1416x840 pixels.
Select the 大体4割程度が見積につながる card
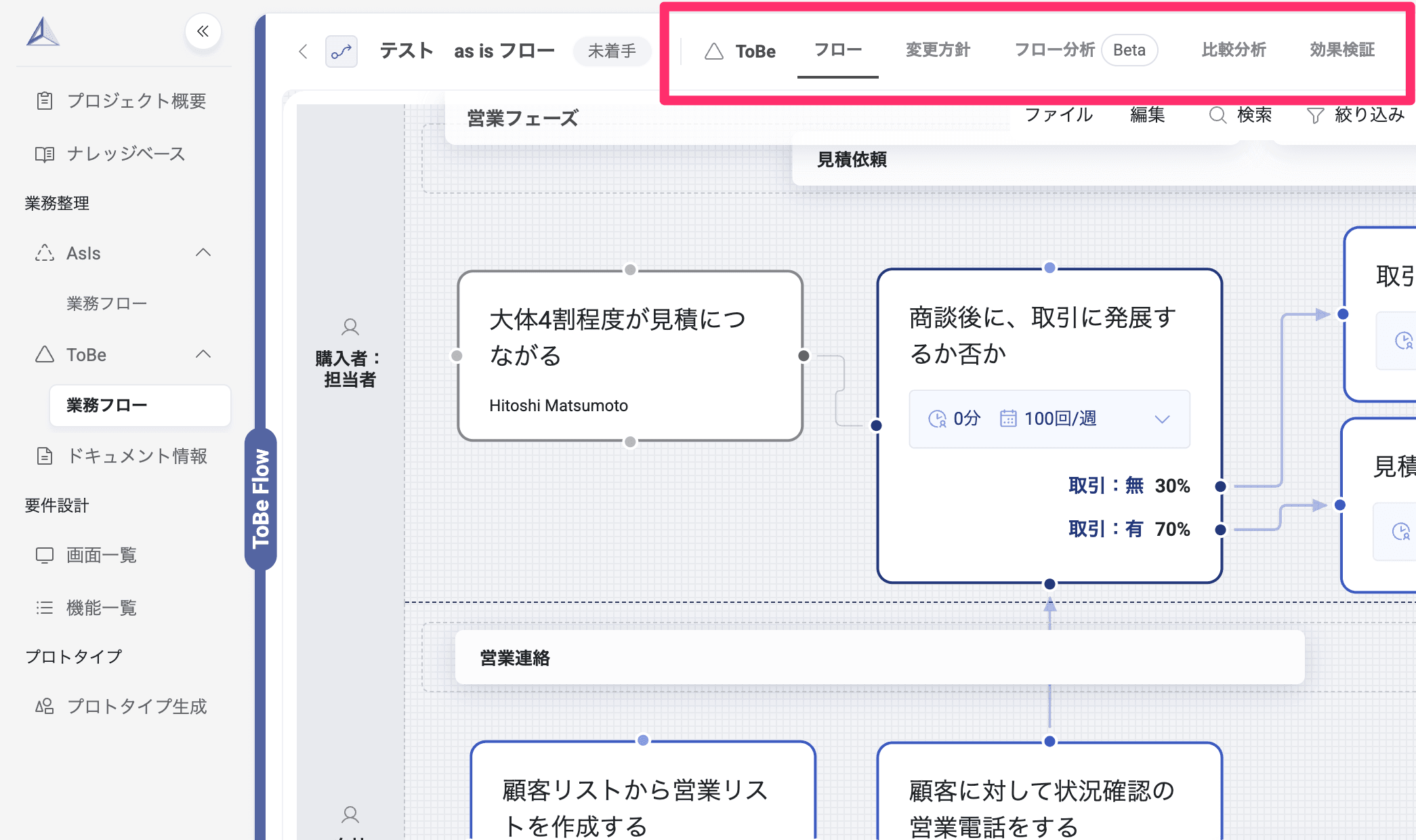630,356
